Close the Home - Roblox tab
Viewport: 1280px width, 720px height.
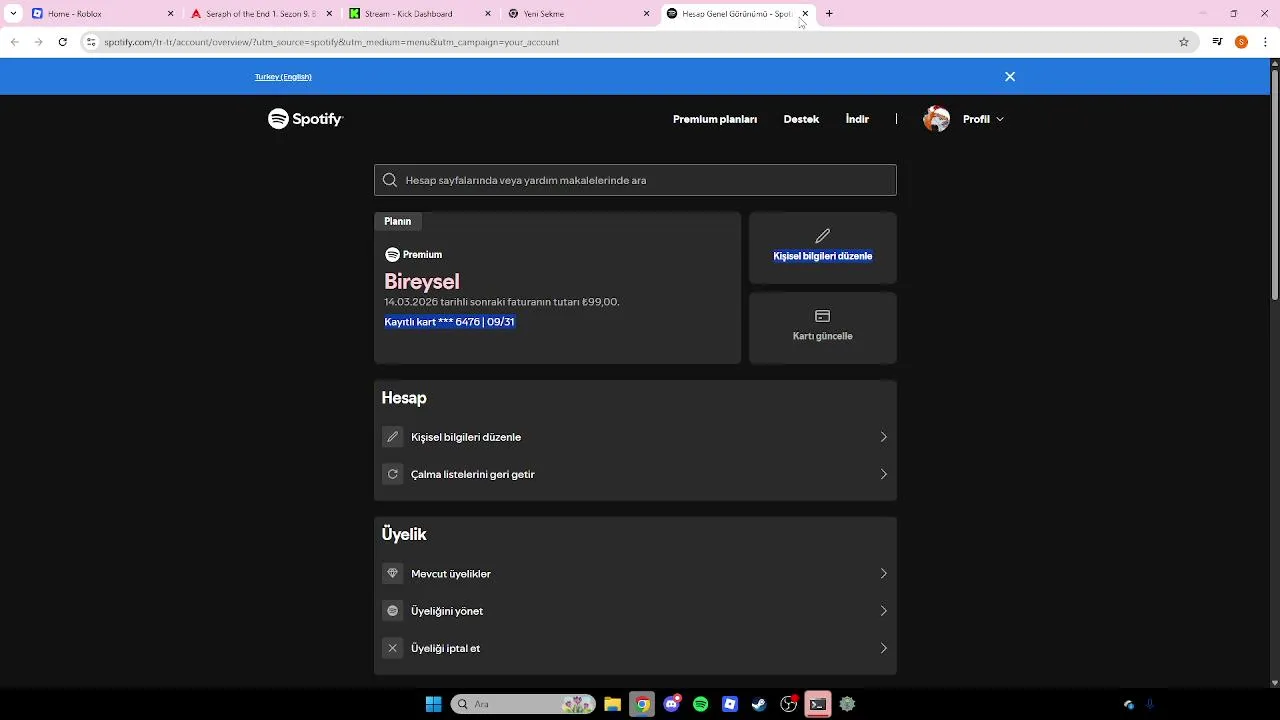170,14
